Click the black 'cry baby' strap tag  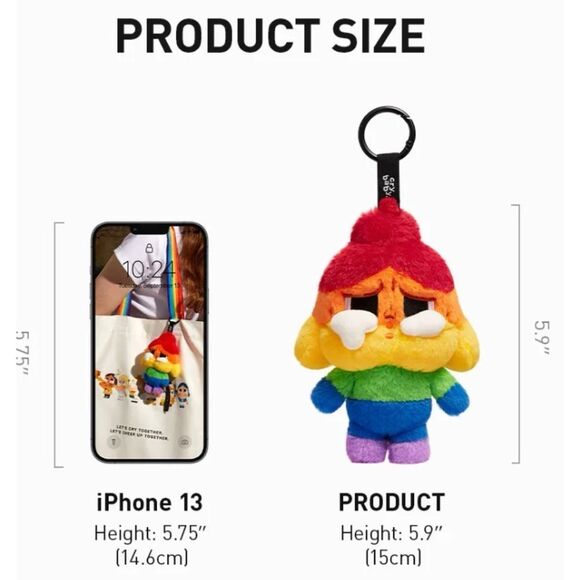[x=389, y=181]
